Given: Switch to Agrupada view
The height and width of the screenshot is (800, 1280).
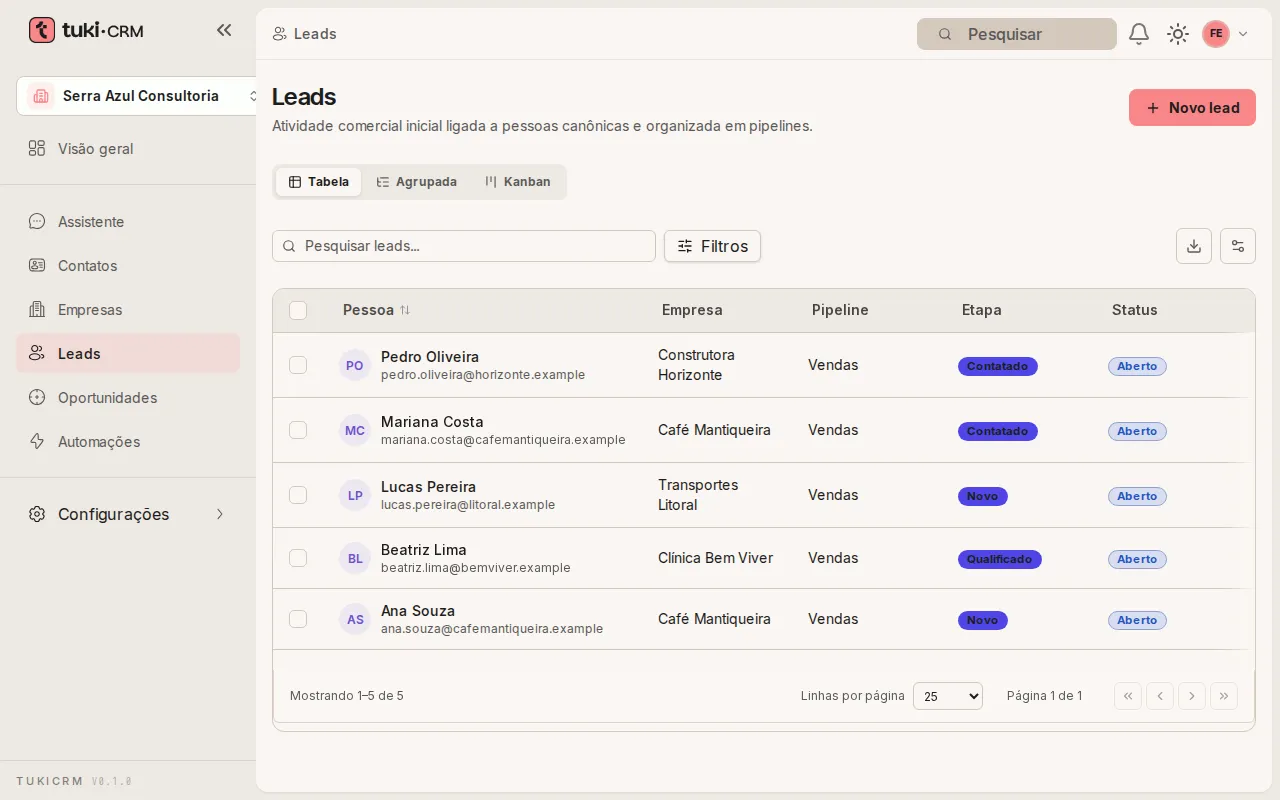Looking at the screenshot, I should pos(417,182).
